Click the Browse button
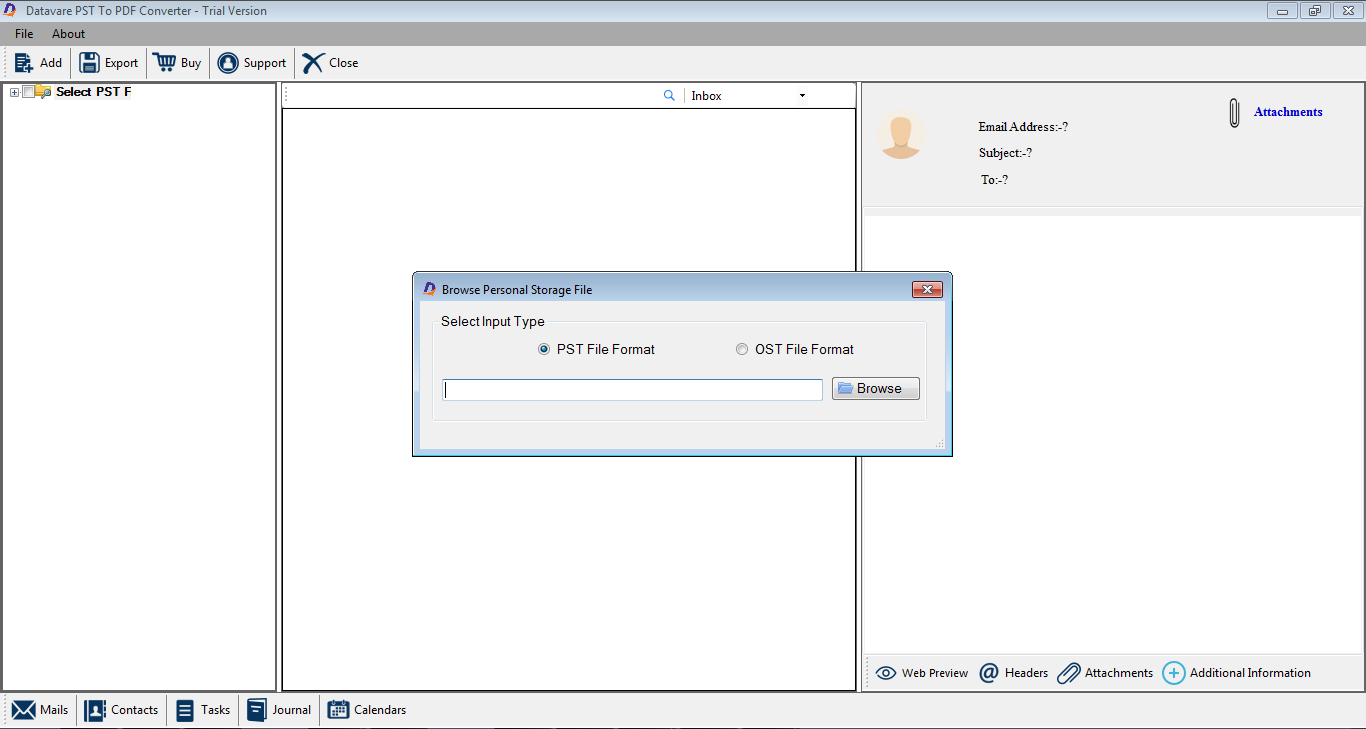 tap(876, 389)
